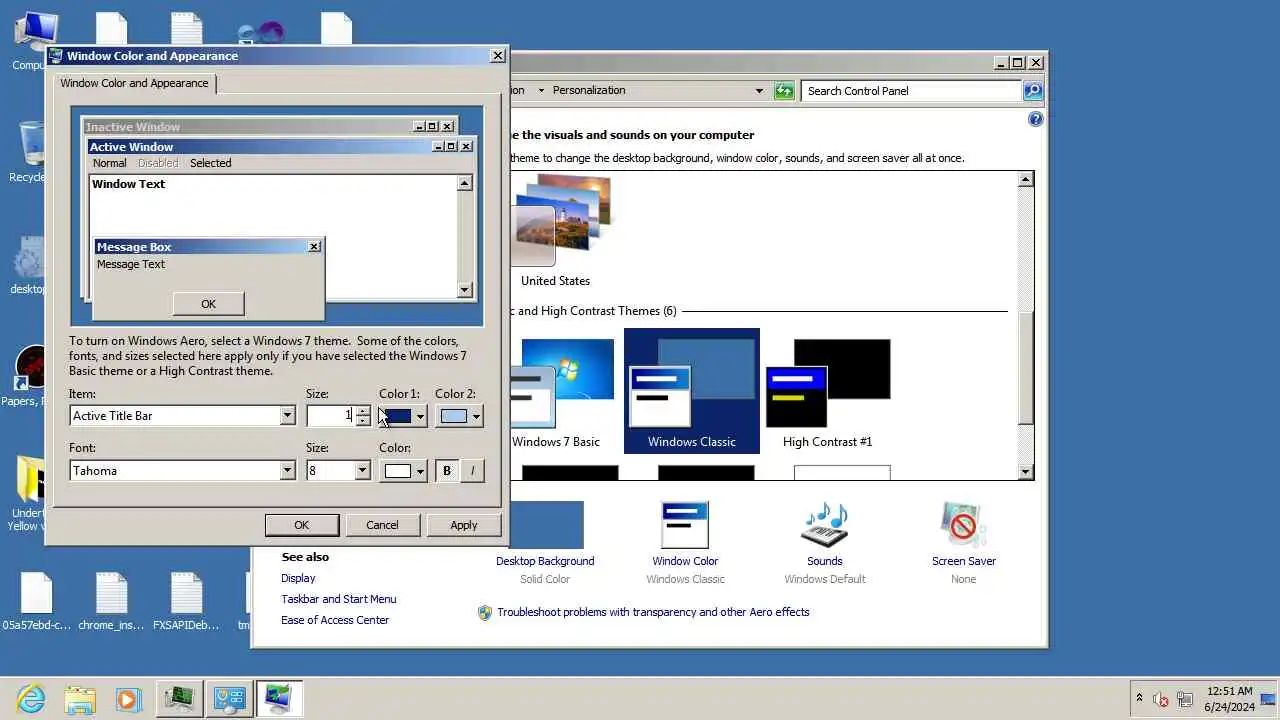Open Windows Media Player from the taskbar
The width and height of the screenshot is (1280, 720).
pyautogui.click(x=128, y=698)
